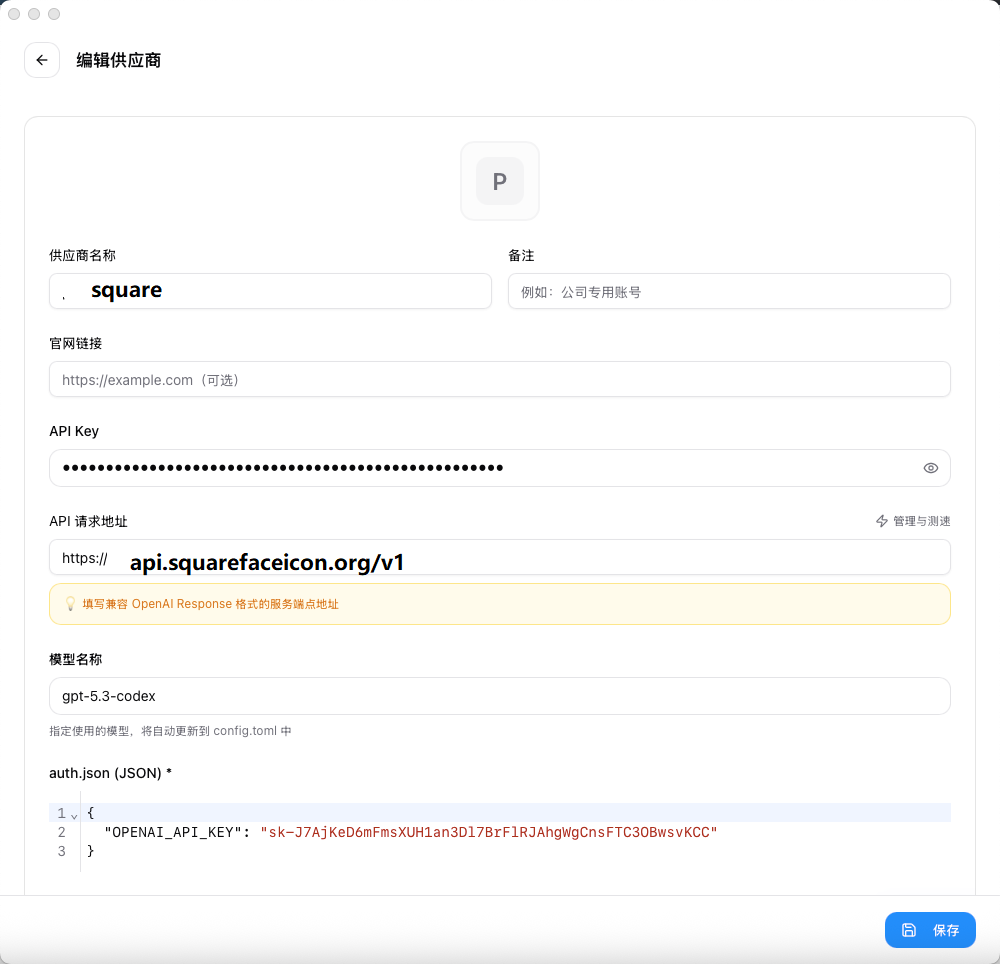Click the back arrow to exit 编辑供应商
This screenshot has width=1000, height=964.
[42, 60]
